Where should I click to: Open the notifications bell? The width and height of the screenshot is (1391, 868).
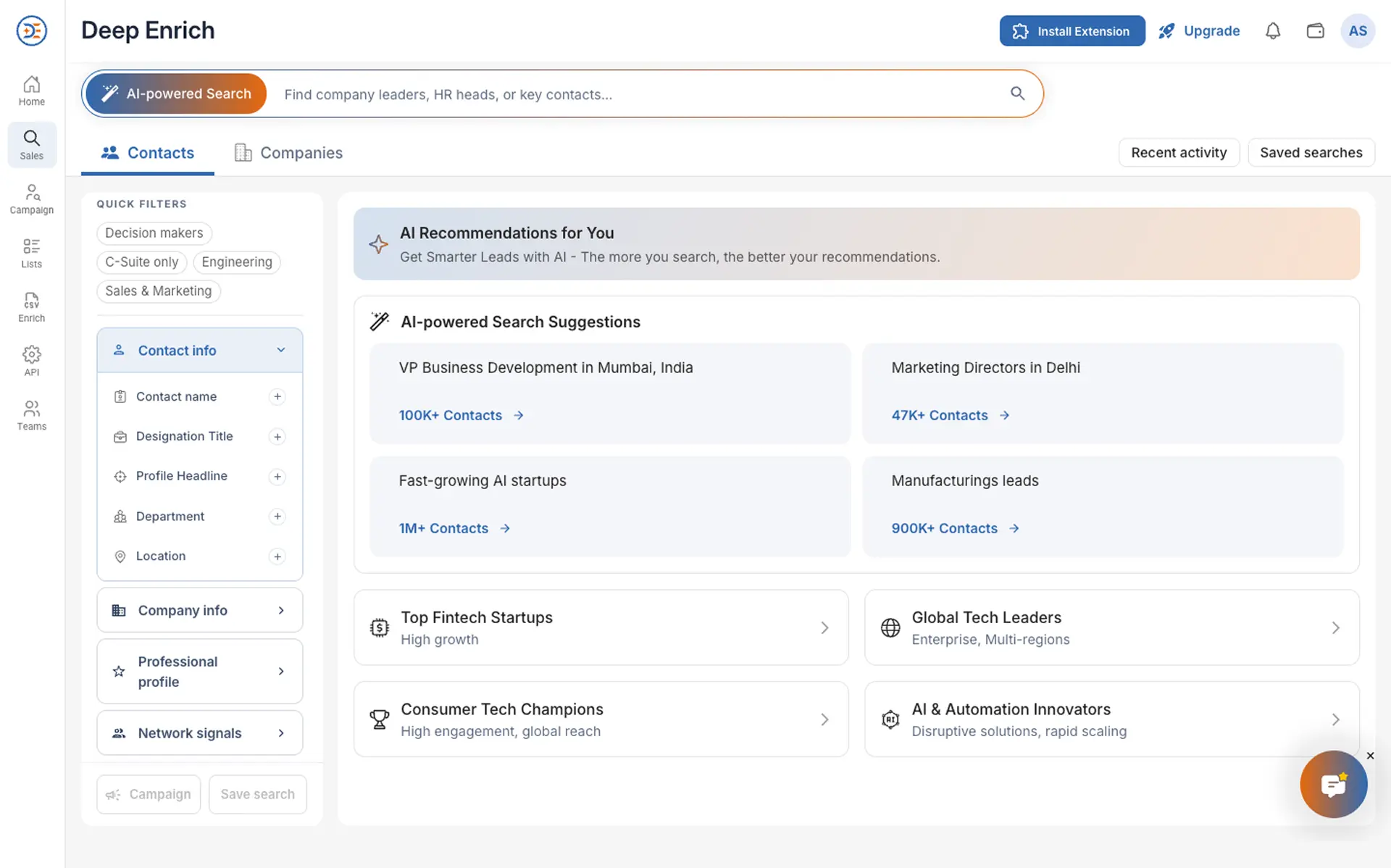tap(1273, 31)
